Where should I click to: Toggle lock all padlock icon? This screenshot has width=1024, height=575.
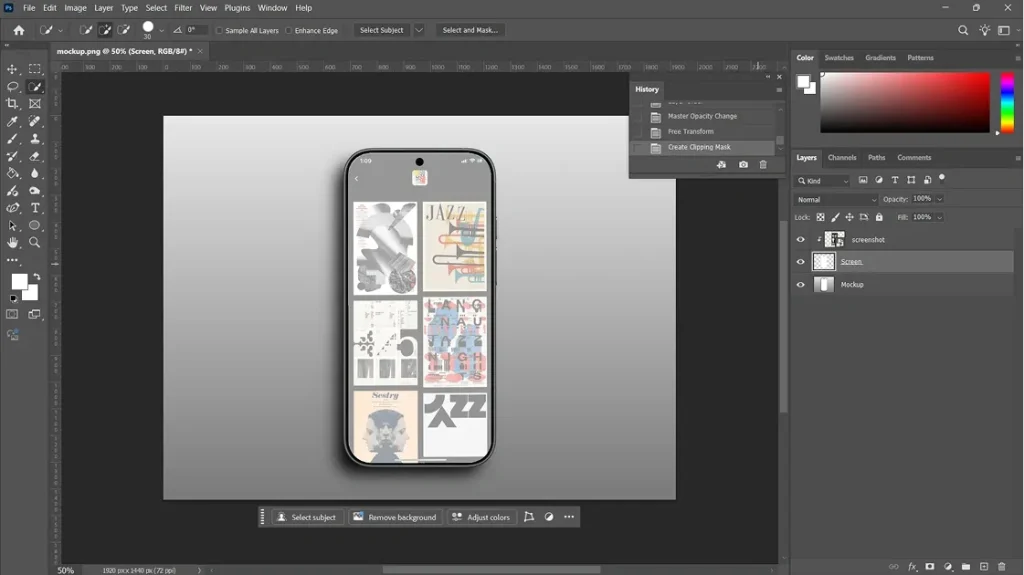[879, 217]
